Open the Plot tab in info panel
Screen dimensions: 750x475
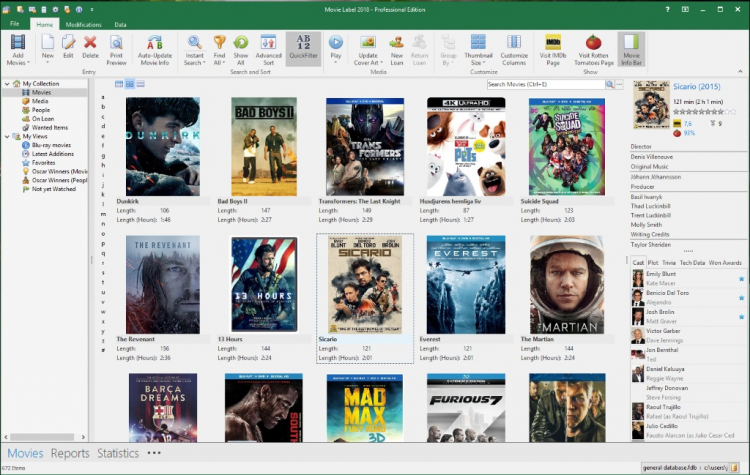[653, 262]
